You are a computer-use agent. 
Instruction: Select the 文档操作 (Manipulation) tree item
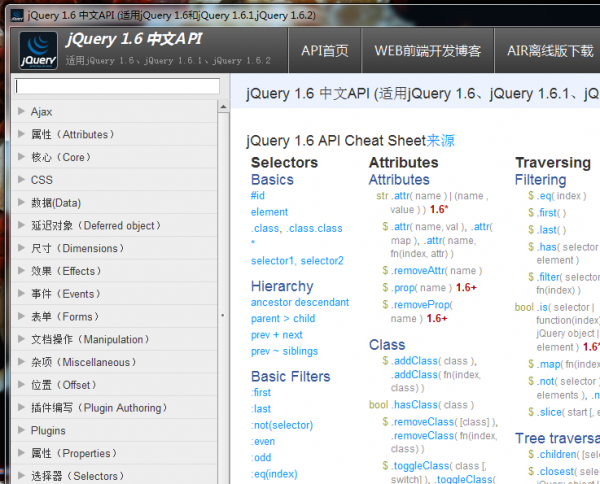click(x=114, y=339)
